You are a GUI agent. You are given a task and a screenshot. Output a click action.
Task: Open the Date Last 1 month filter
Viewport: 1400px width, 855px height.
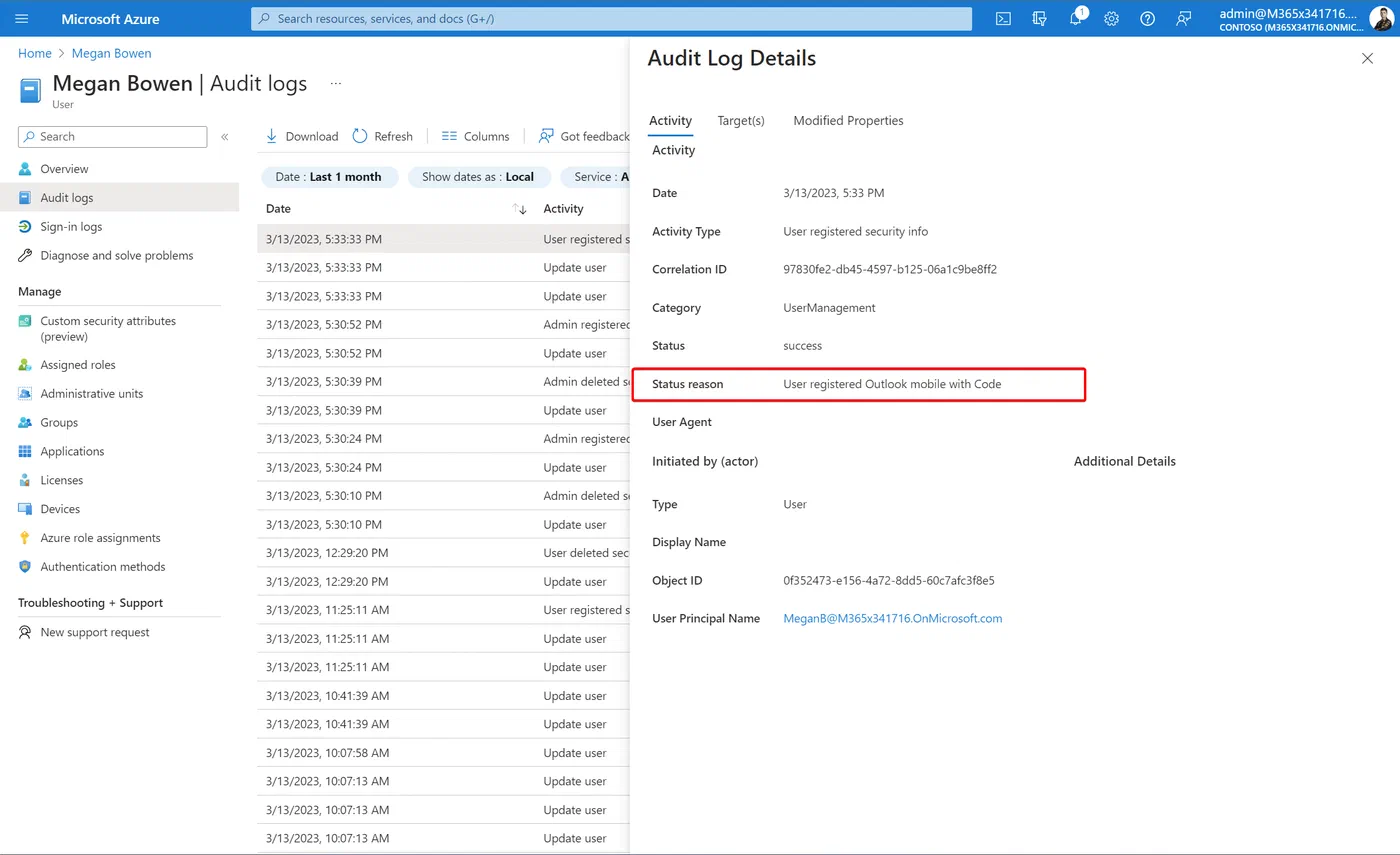[x=329, y=177]
